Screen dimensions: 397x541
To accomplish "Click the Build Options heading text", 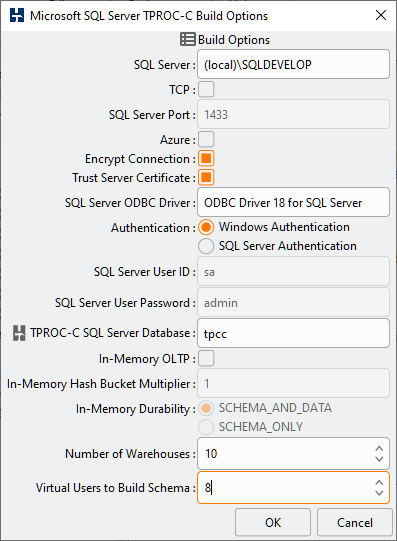I will tap(234, 40).
